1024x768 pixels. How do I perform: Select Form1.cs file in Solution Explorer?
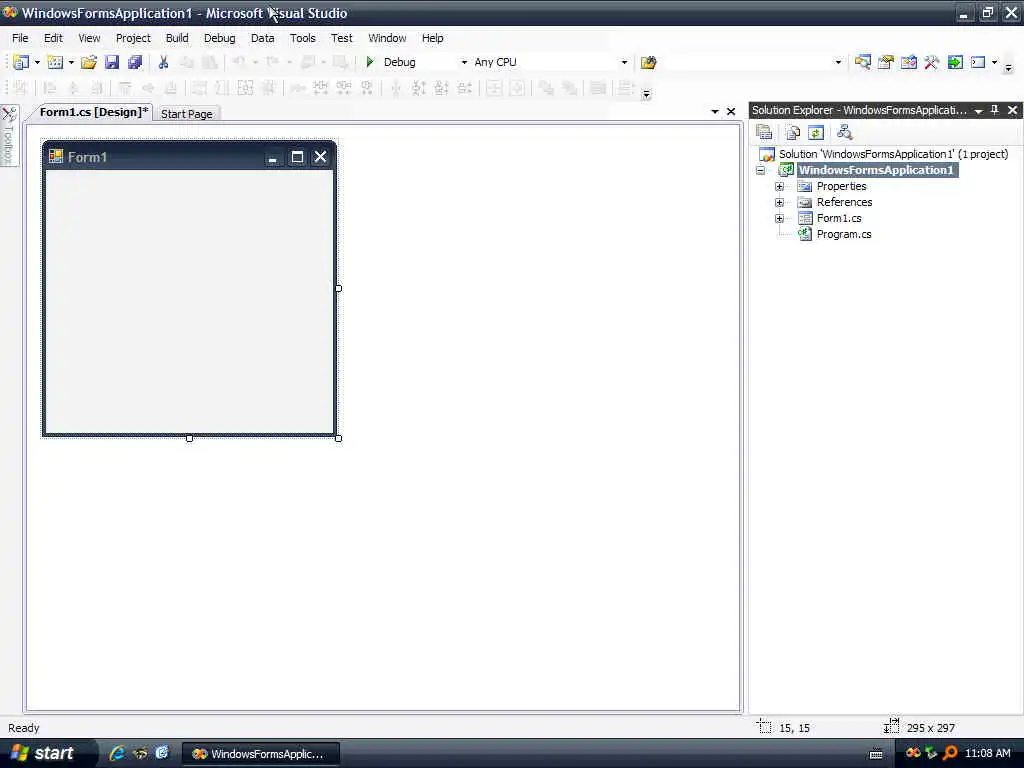tap(839, 218)
